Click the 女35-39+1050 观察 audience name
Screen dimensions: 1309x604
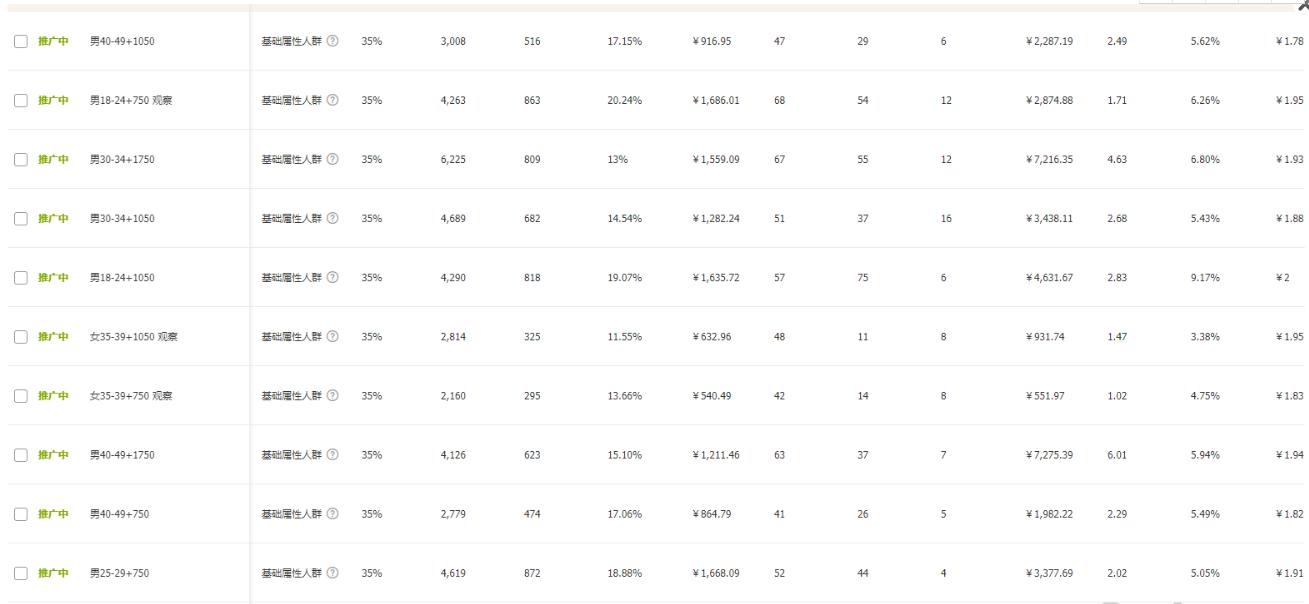point(134,336)
